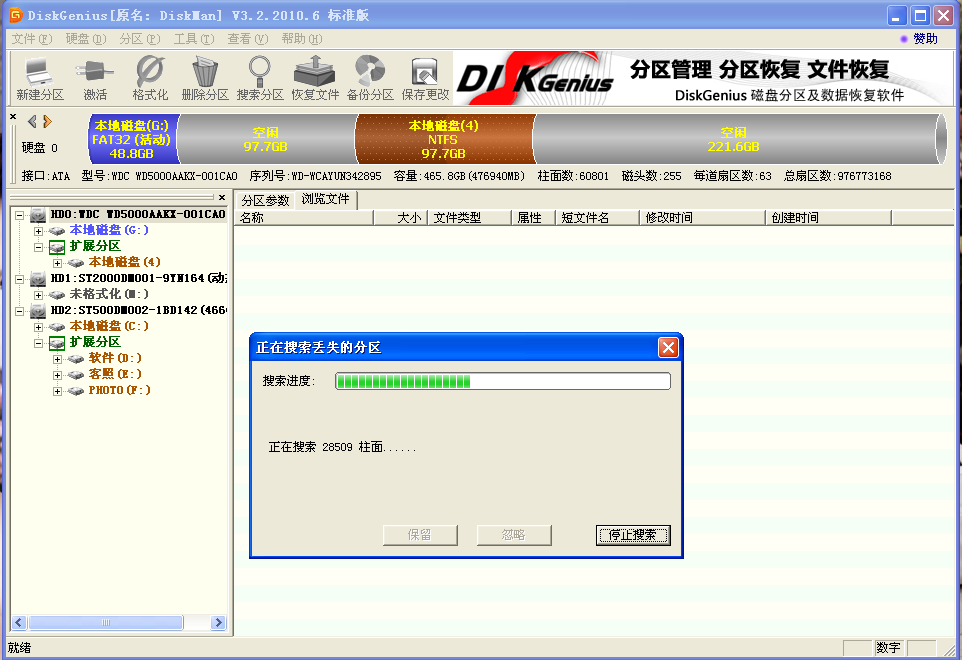962x660 pixels.
Task: Click the HD1 ST2000DM001 disk icon in tree
Action: coord(38,278)
